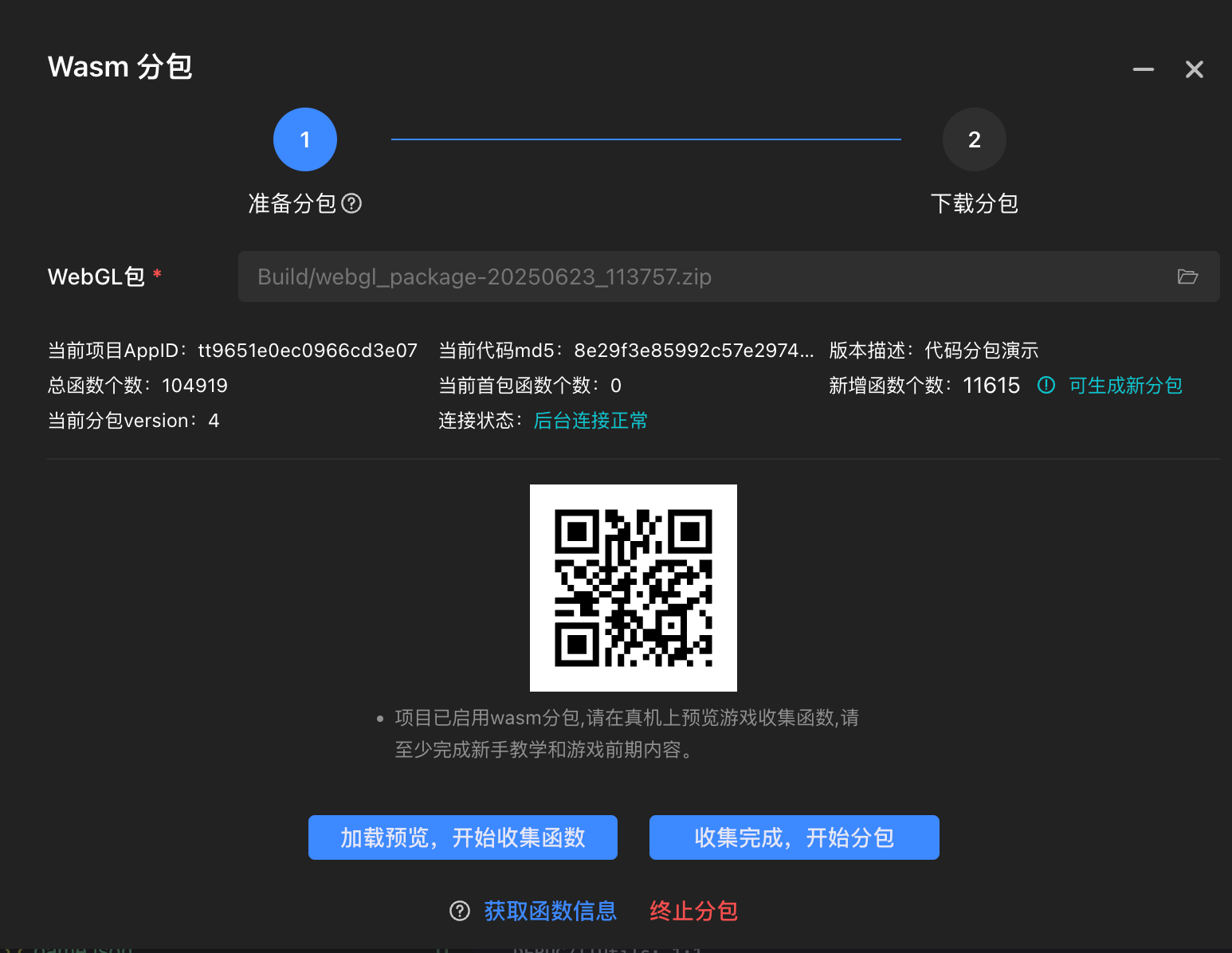Click md5 value 8e29f3e85992c57e2974...
The height and width of the screenshot is (953, 1232).
[694, 351]
